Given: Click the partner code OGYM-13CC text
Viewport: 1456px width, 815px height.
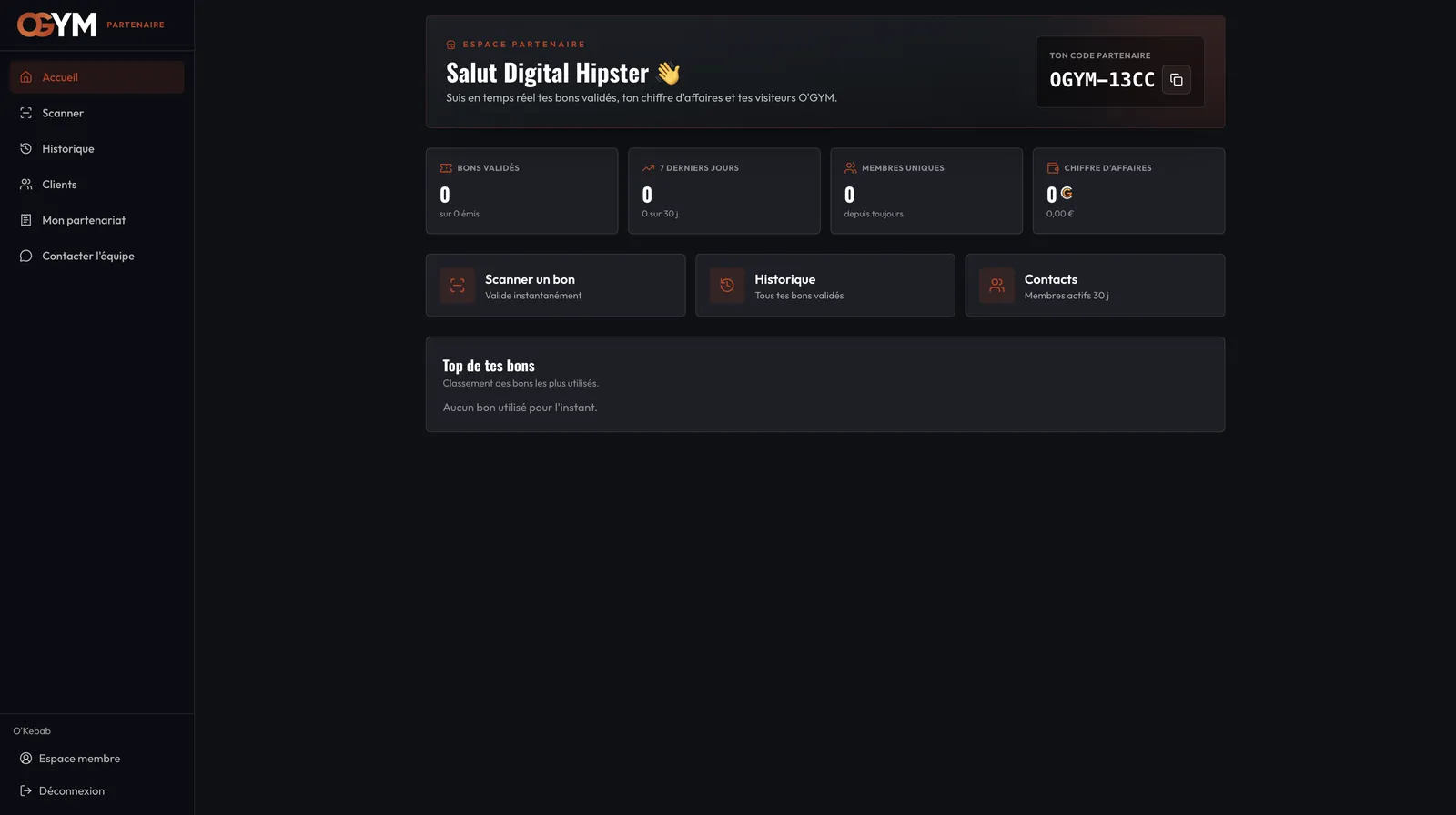Looking at the screenshot, I should pos(1102,80).
